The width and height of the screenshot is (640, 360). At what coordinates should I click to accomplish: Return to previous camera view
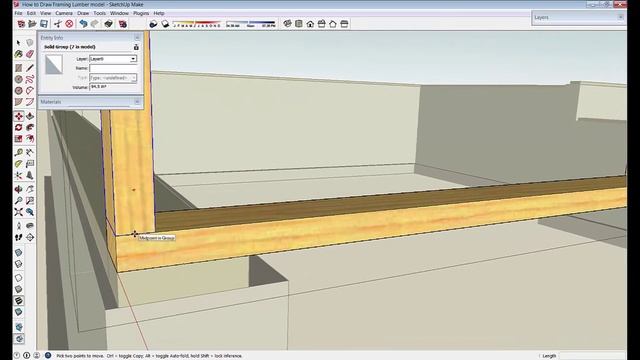pos(30,212)
